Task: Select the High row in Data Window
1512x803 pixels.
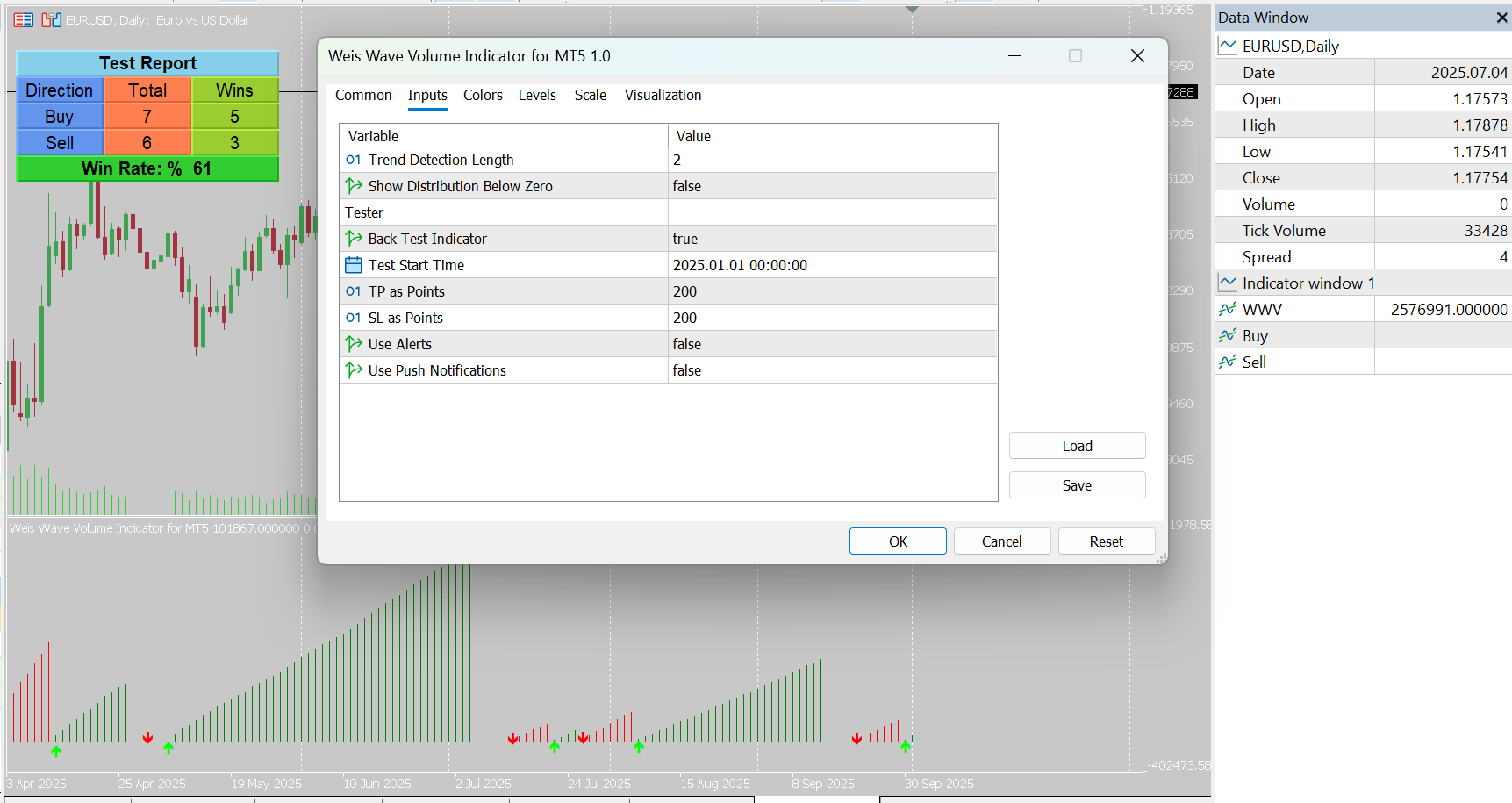Action: pos(1363,125)
